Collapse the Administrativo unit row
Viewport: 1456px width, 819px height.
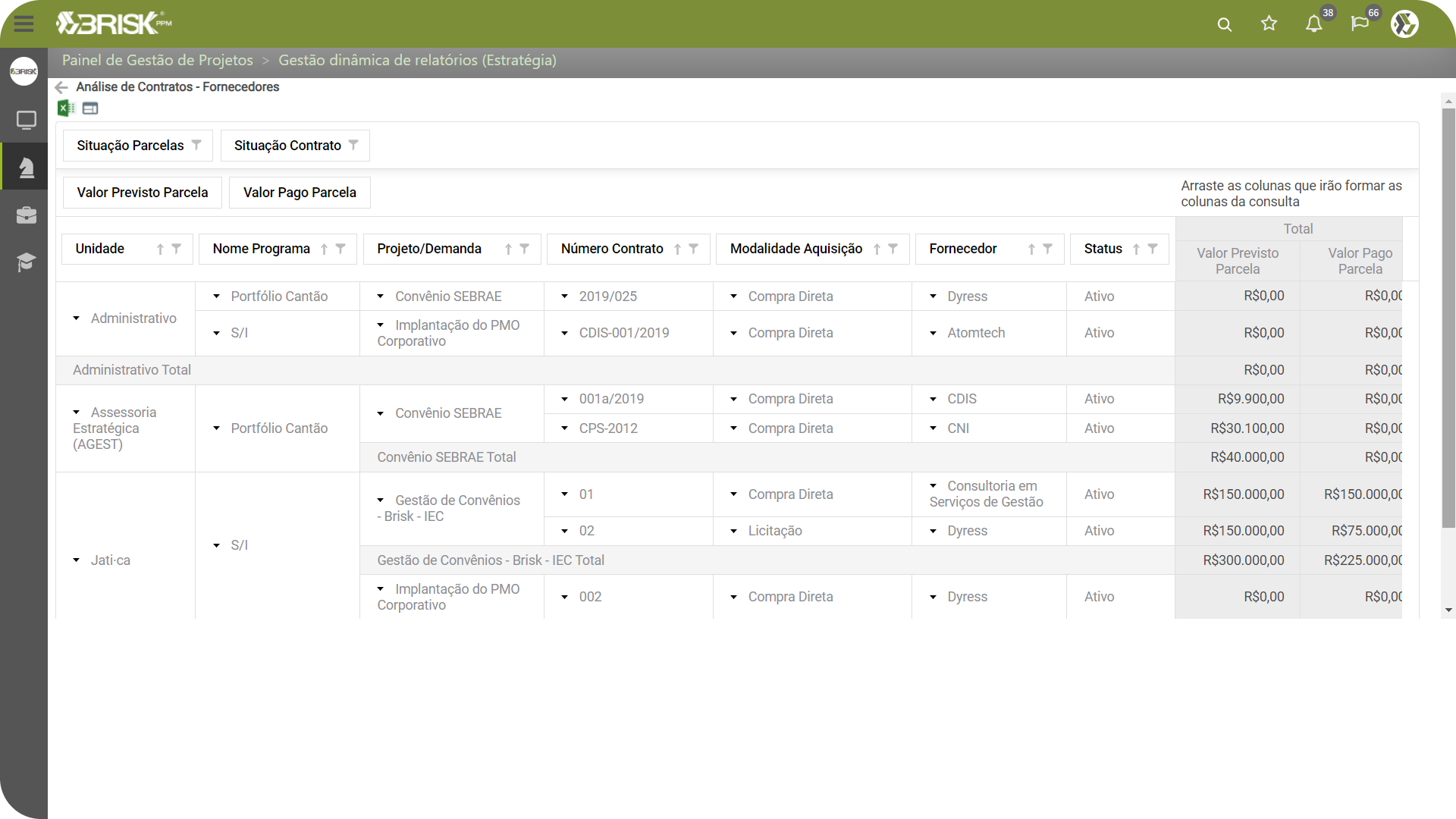coord(76,318)
